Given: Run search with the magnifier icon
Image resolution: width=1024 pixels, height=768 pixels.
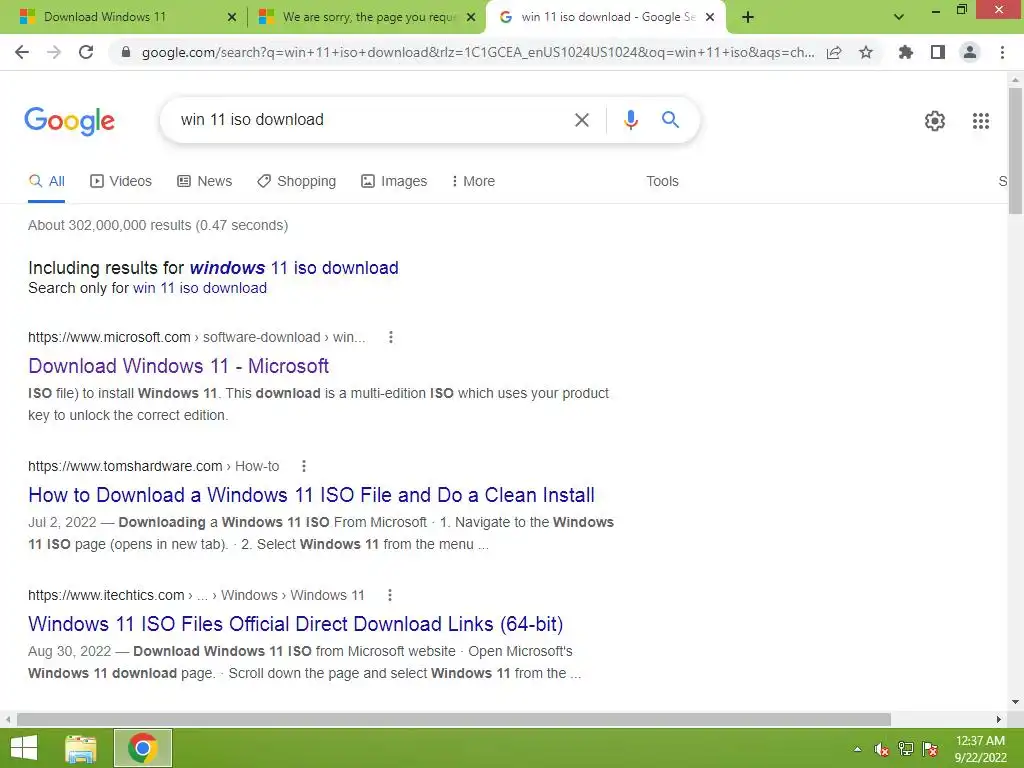Looking at the screenshot, I should pos(670,120).
